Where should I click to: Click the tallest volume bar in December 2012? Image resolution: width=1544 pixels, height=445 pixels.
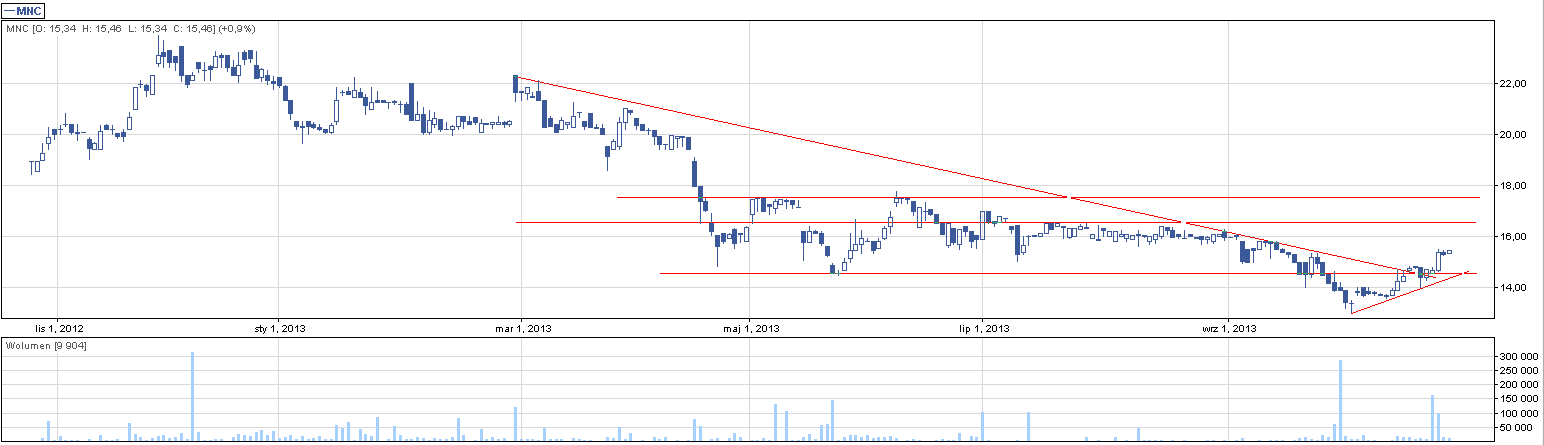click(x=192, y=397)
